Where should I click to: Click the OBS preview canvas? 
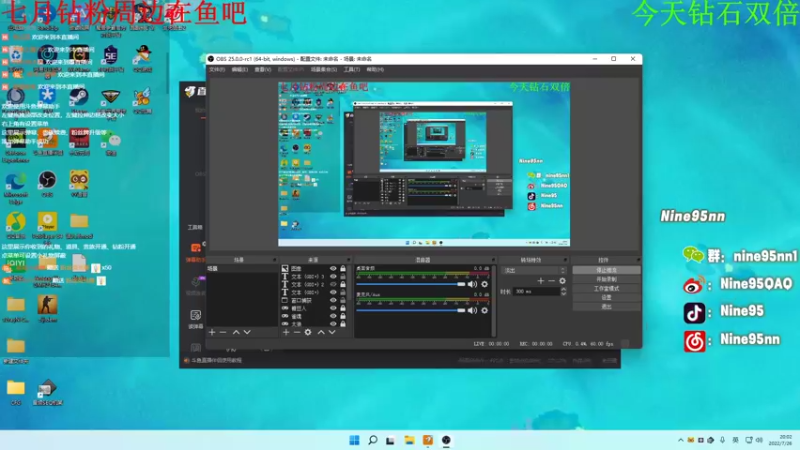coord(424,164)
